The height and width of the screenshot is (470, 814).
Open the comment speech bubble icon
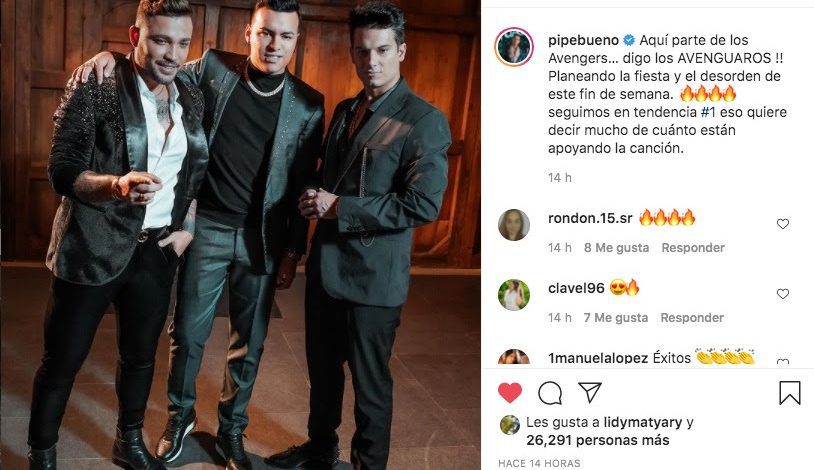(550, 393)
